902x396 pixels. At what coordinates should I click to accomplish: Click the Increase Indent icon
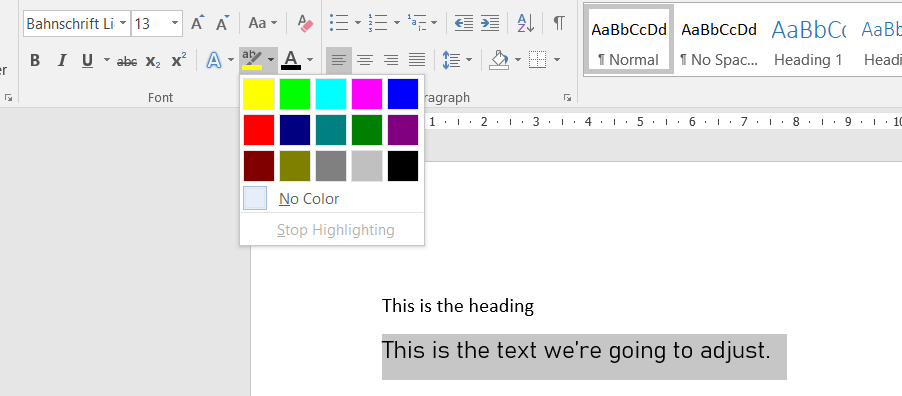coord(490,24)
